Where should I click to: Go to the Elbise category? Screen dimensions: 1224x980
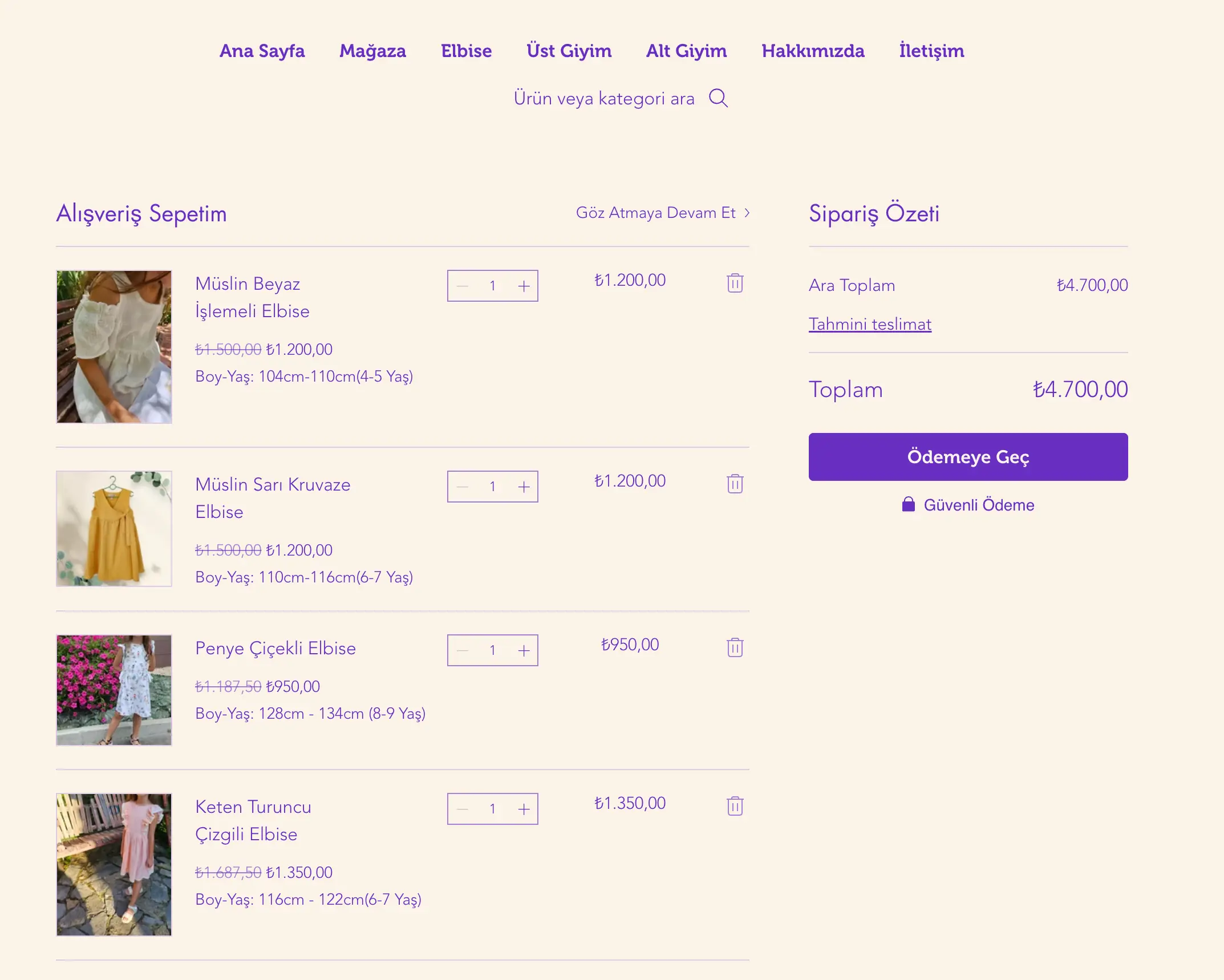(x=466, y=51)
